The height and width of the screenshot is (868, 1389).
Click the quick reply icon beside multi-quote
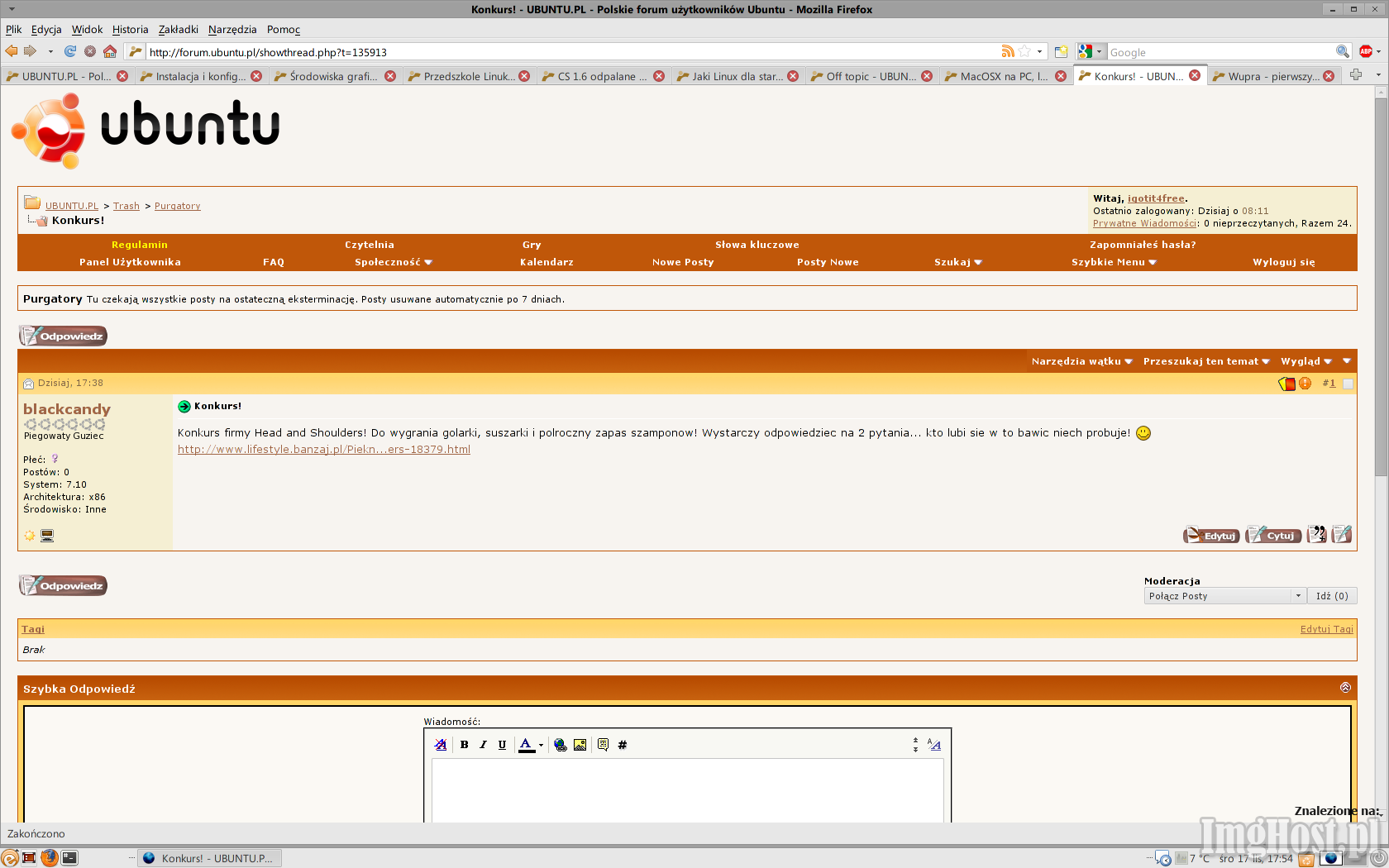point(1342,535)
